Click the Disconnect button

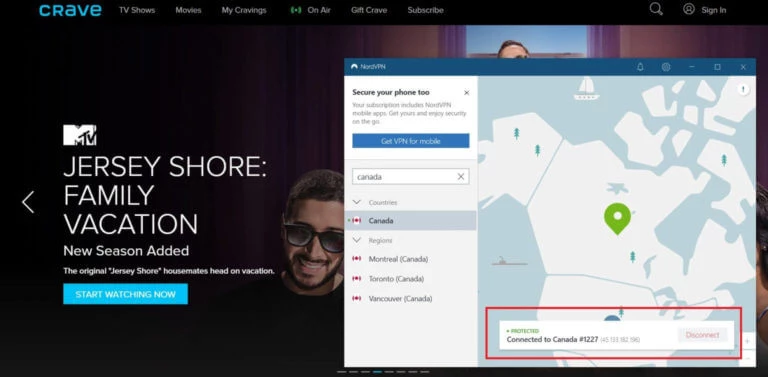click(702, 335)
